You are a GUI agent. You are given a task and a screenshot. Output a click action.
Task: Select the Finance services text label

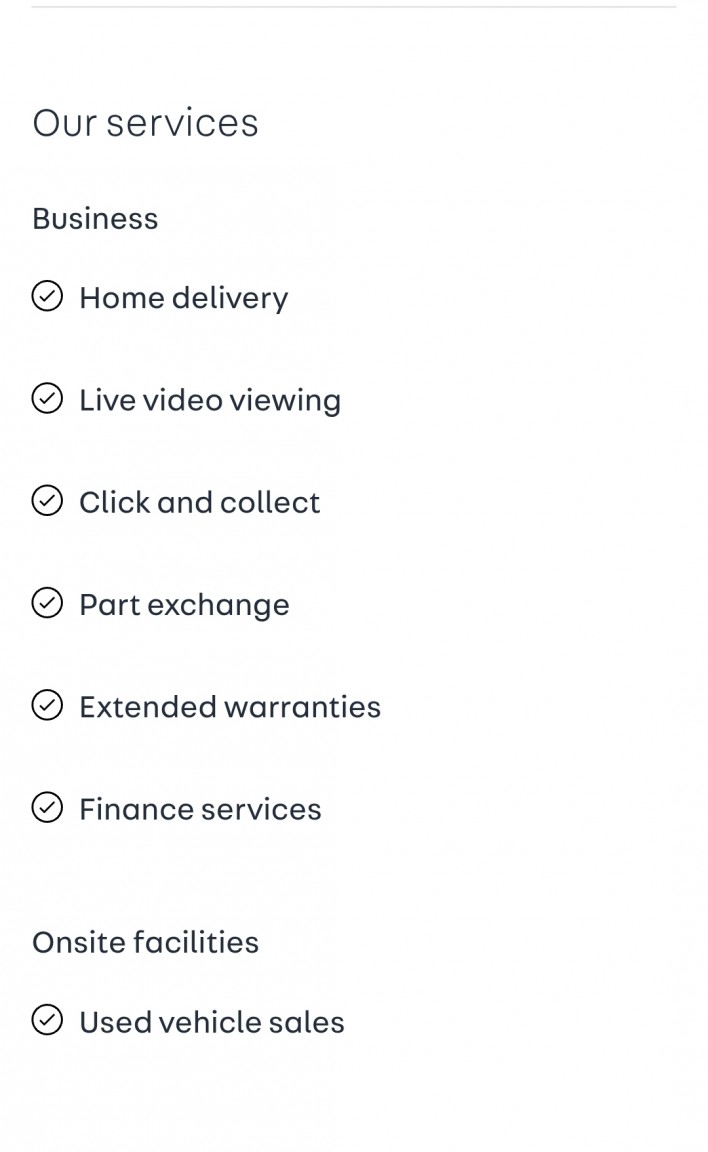click(x=200, y=809)
